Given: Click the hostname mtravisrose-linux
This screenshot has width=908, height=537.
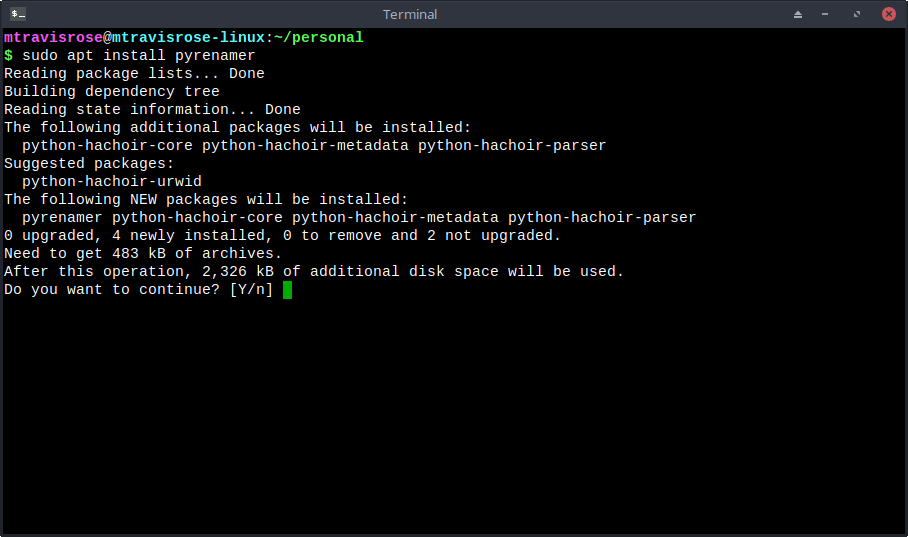Looking at the screenshot, I should 188,38.
